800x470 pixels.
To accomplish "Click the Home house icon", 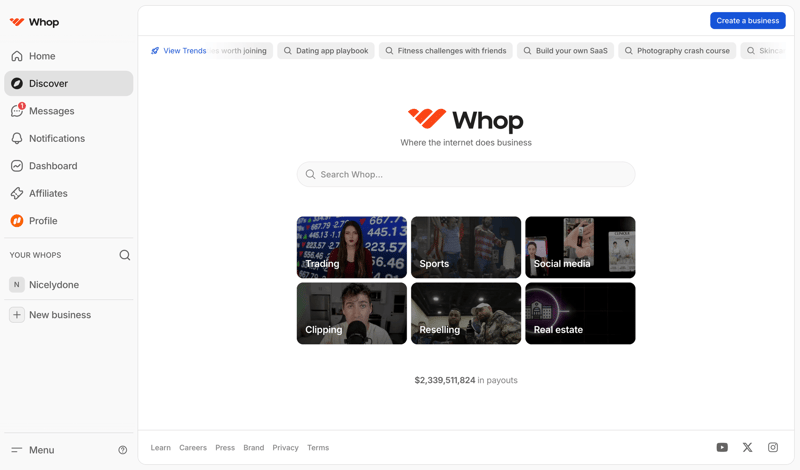I will click(x=17, y=56).
